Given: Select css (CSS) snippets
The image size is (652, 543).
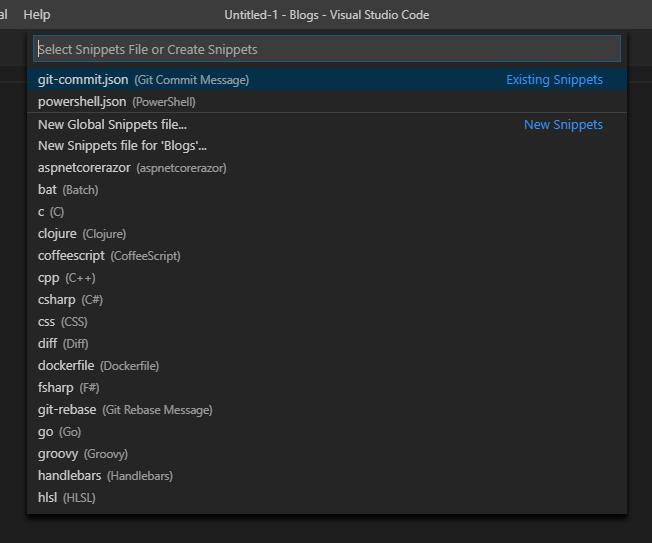Looking at the screenshot, I should point(327,322).
